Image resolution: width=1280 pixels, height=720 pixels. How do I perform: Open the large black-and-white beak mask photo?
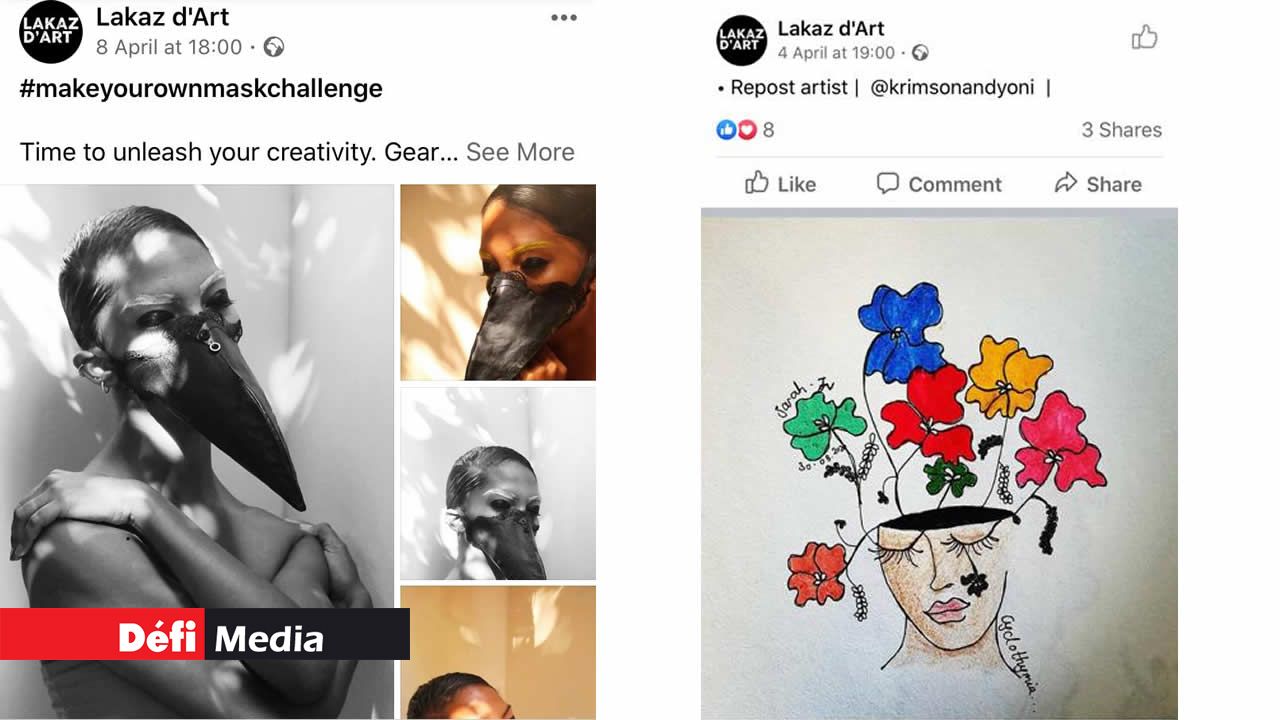pyautogui.click(x=197, y=400)
